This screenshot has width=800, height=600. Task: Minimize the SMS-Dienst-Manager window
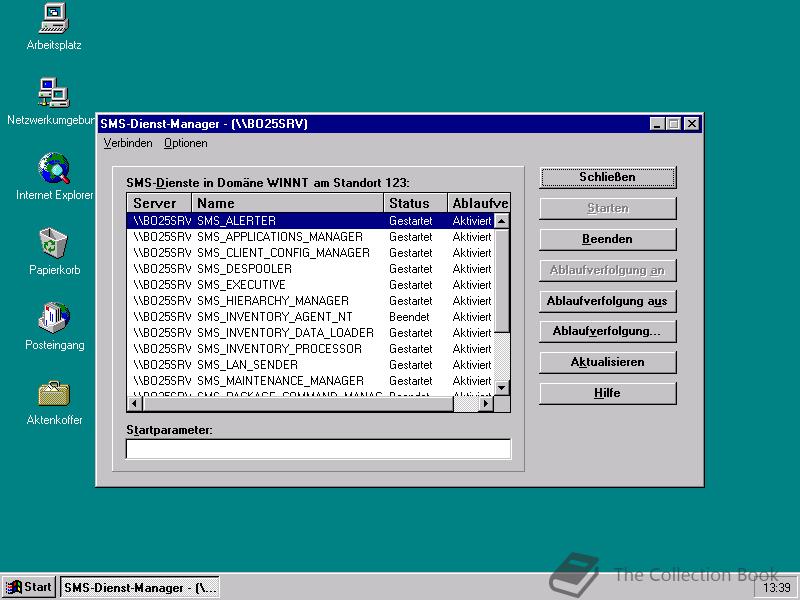tap(657, 123)
